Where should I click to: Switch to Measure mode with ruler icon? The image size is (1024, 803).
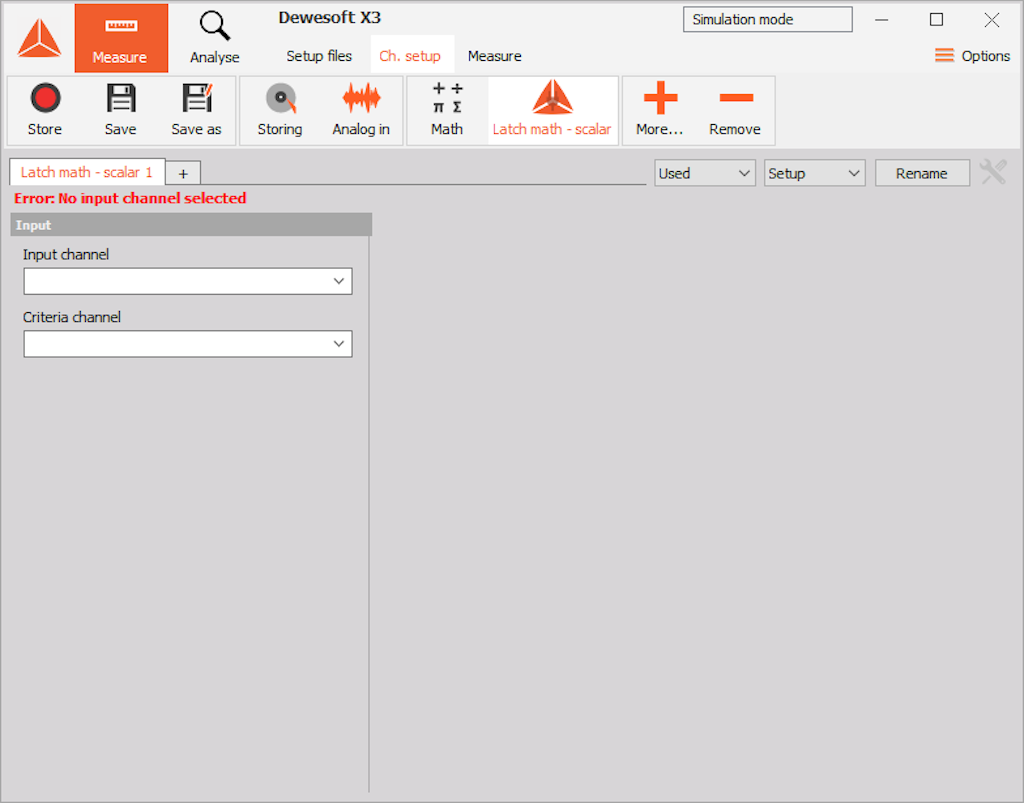(x=121, y=39)
